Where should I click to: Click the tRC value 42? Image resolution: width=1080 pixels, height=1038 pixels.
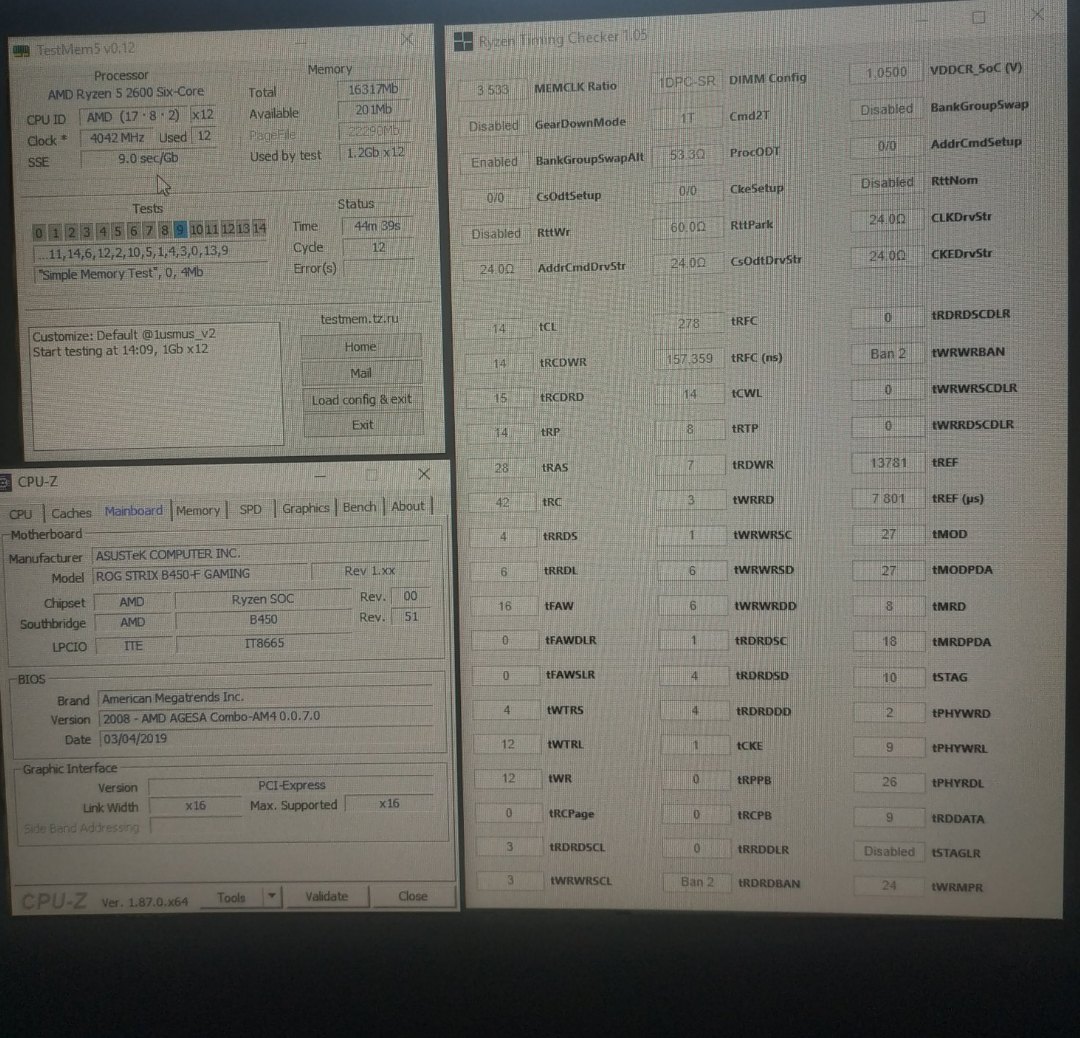502,502
